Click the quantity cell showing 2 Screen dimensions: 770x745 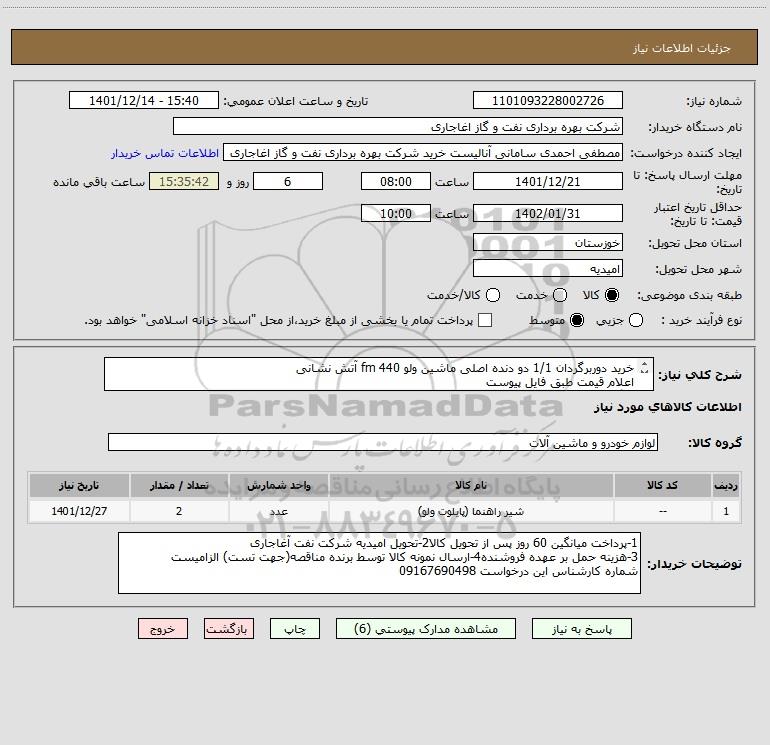[179, 511]
